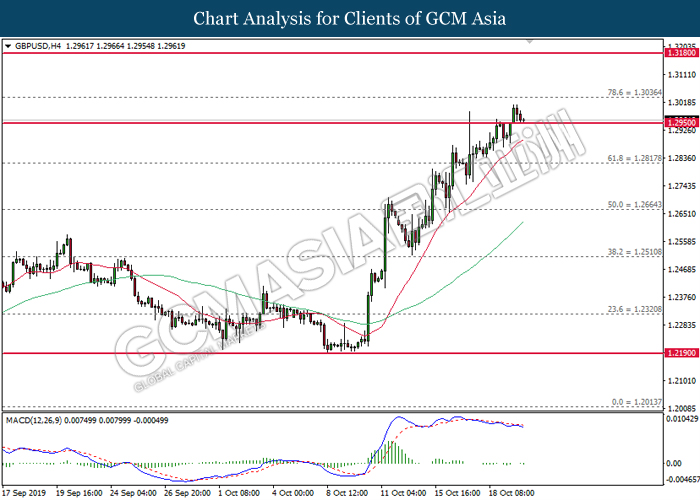Image resolution: width=700 pixels, height=500 pixels.
Task: Click the 4 Oct 00:00 time label
Action: coord(293,493)
